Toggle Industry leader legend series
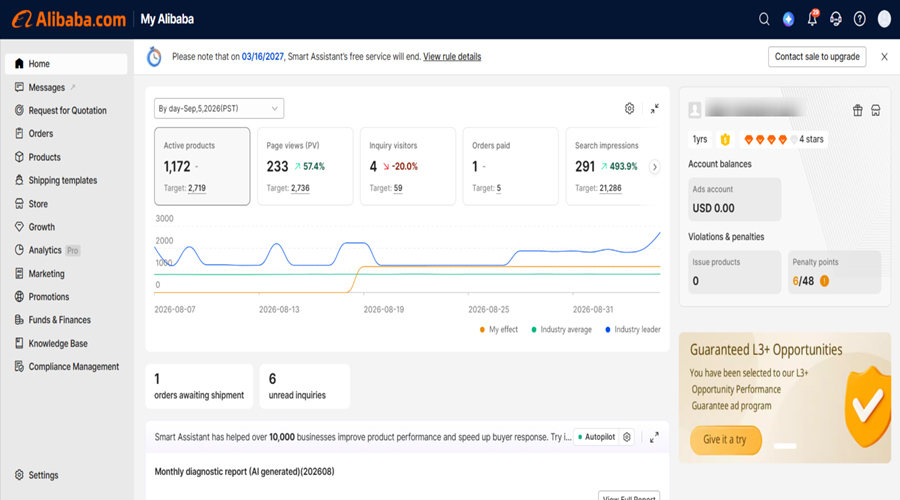Viewport: 900px width, 500px height. pos(633,330)
